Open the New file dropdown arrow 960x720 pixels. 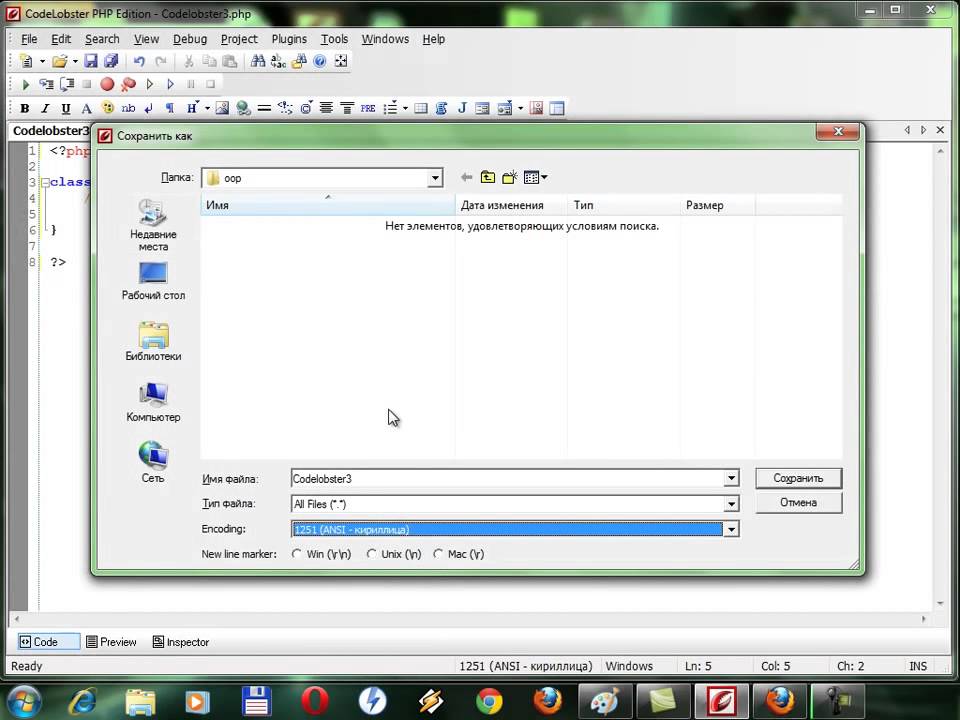pyautogui.click(x=42, y=61)
